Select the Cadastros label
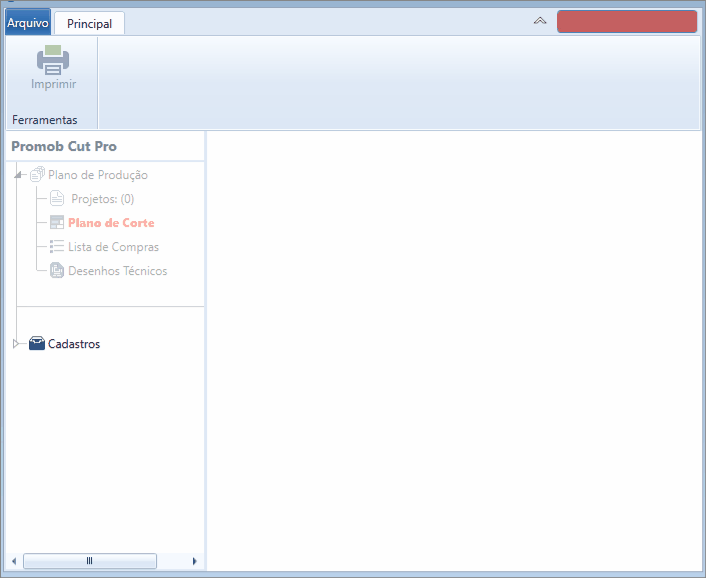 click(74, 344)
